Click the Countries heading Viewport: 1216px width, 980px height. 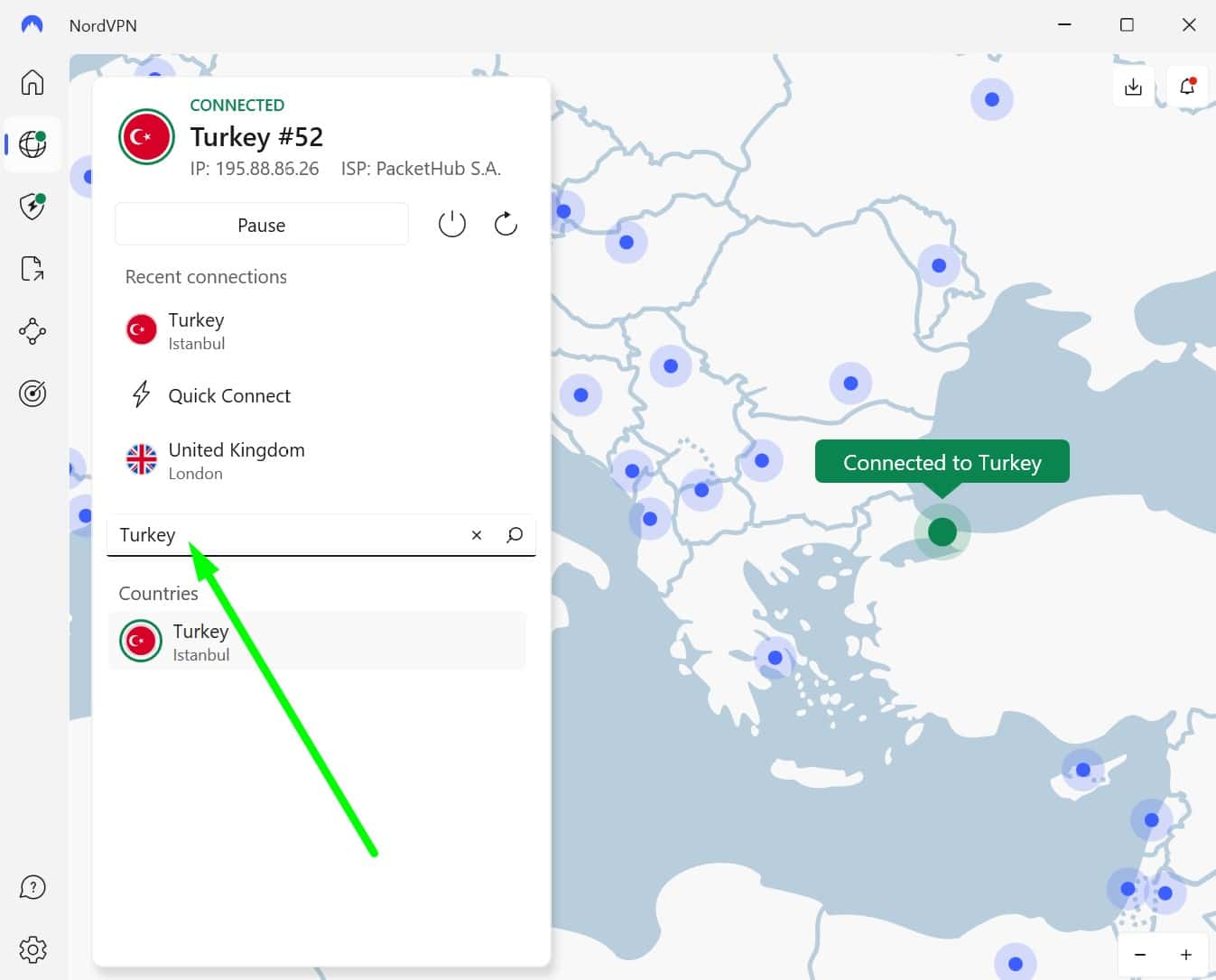[x=159, y=594]
